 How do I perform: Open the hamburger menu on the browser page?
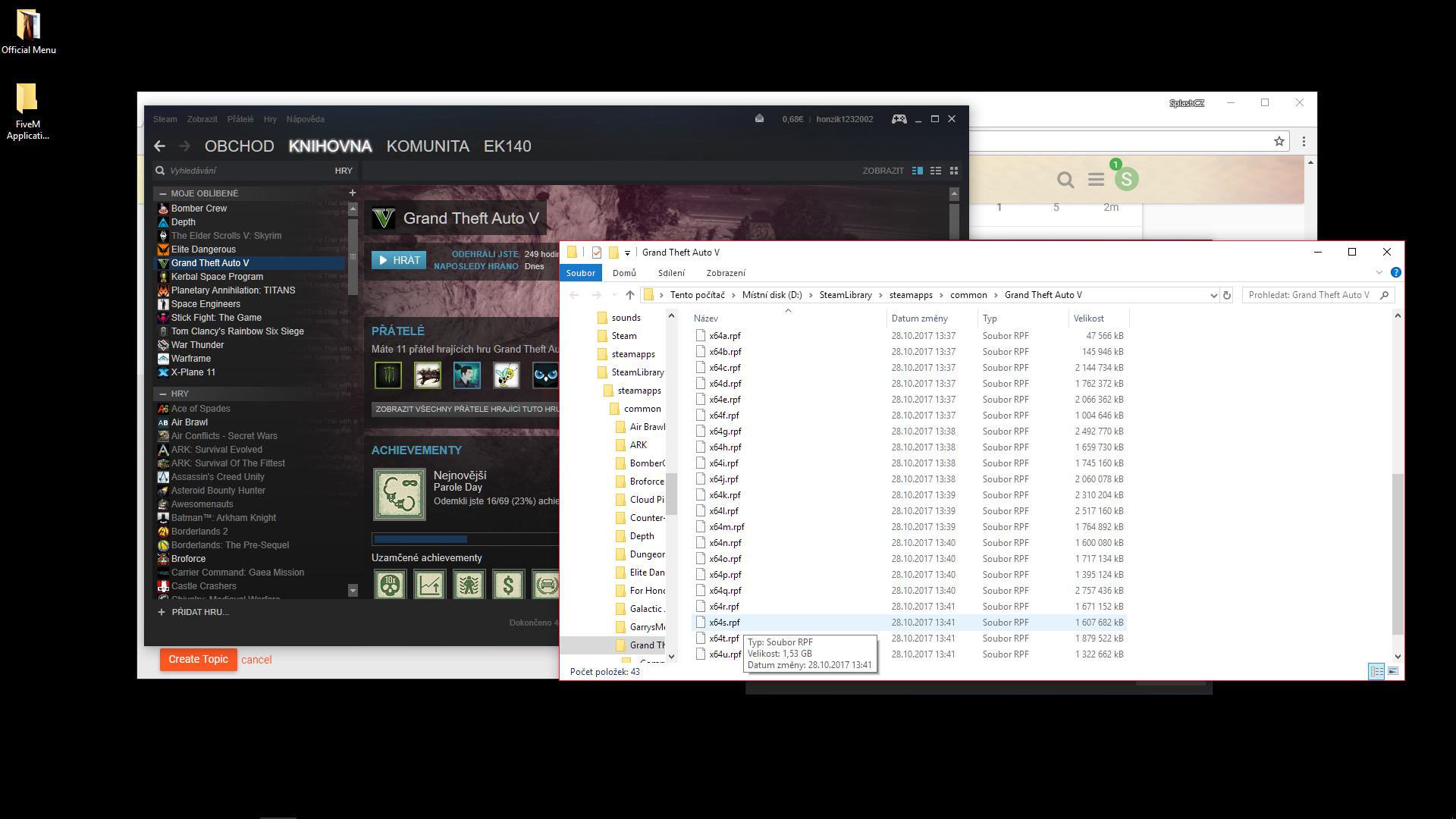pyautogui.click(x=1096, y=180)
